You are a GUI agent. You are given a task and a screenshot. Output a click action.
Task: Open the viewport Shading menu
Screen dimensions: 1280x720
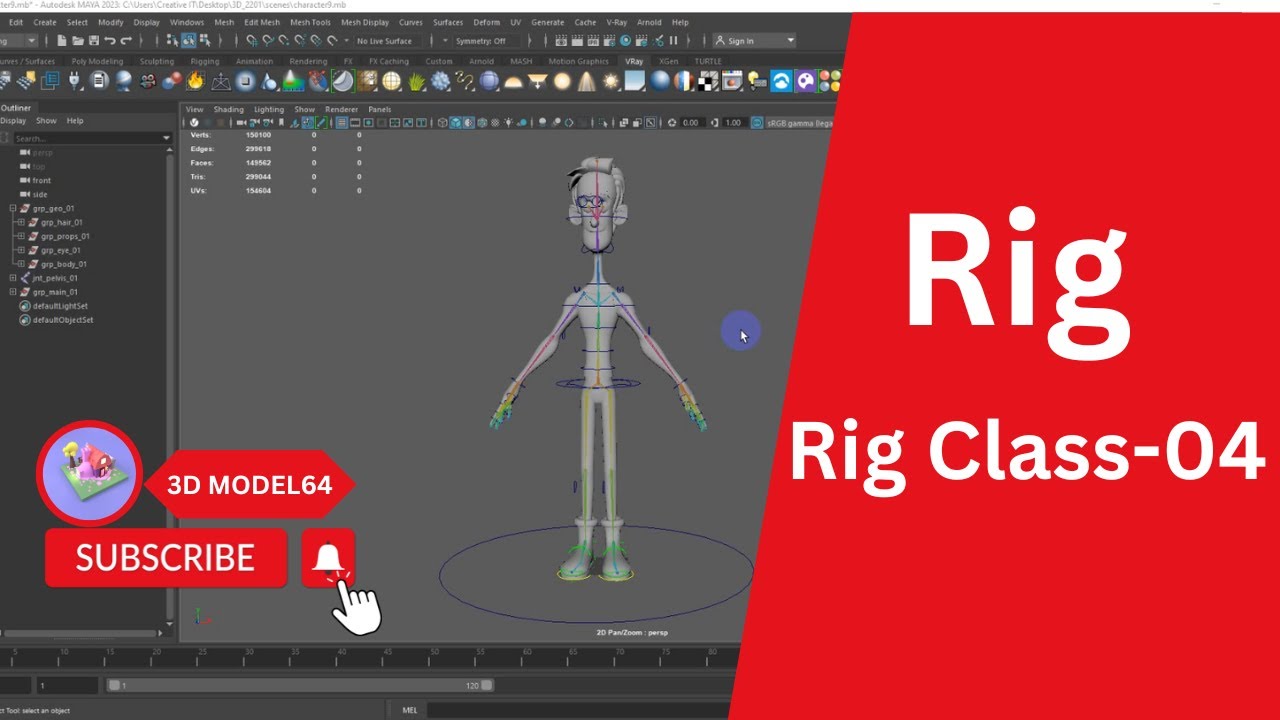click(x=228, y=109)
